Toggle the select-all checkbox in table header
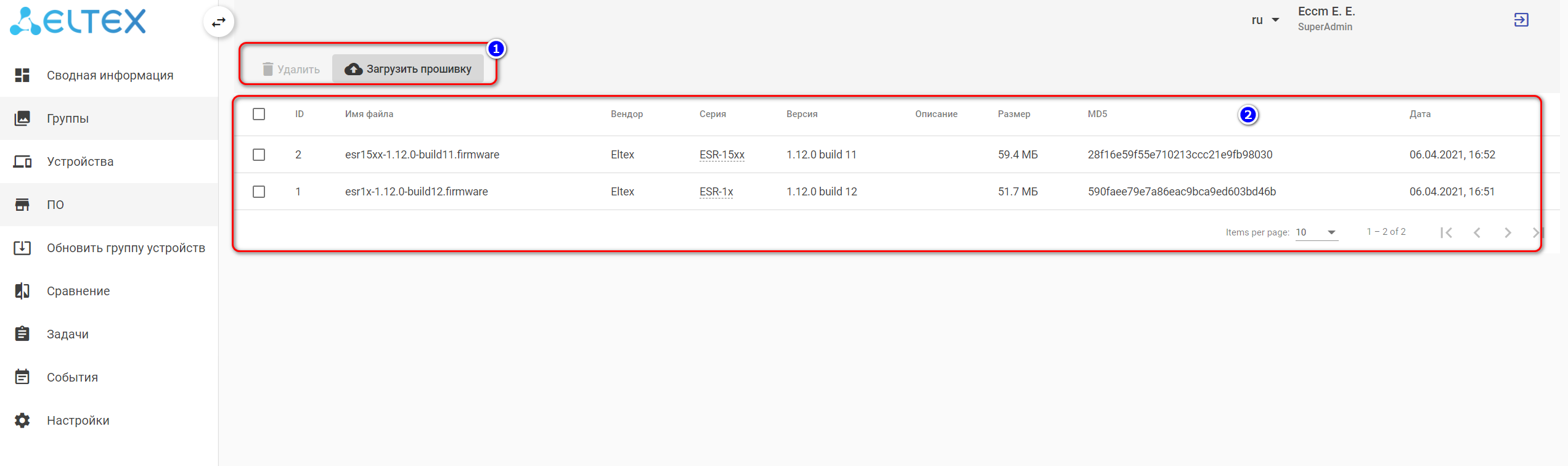This screenshot has width=1568, height=466. click(x=259, y=114)
